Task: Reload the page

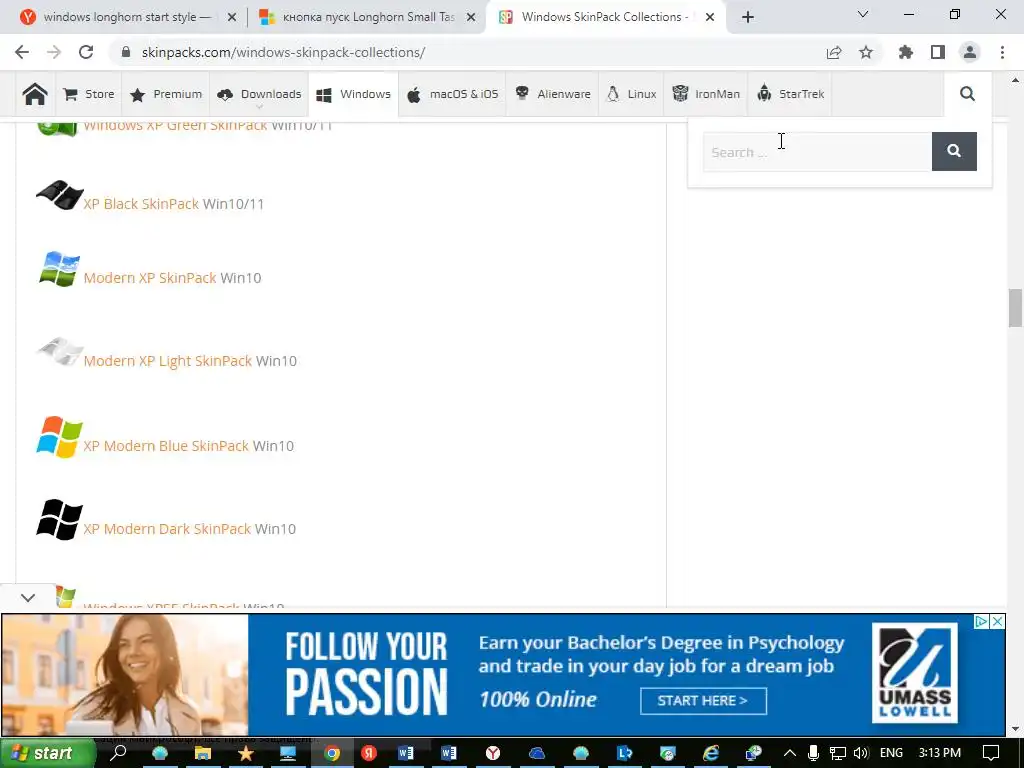Action: pyautogui.click(x=86, y=52)
